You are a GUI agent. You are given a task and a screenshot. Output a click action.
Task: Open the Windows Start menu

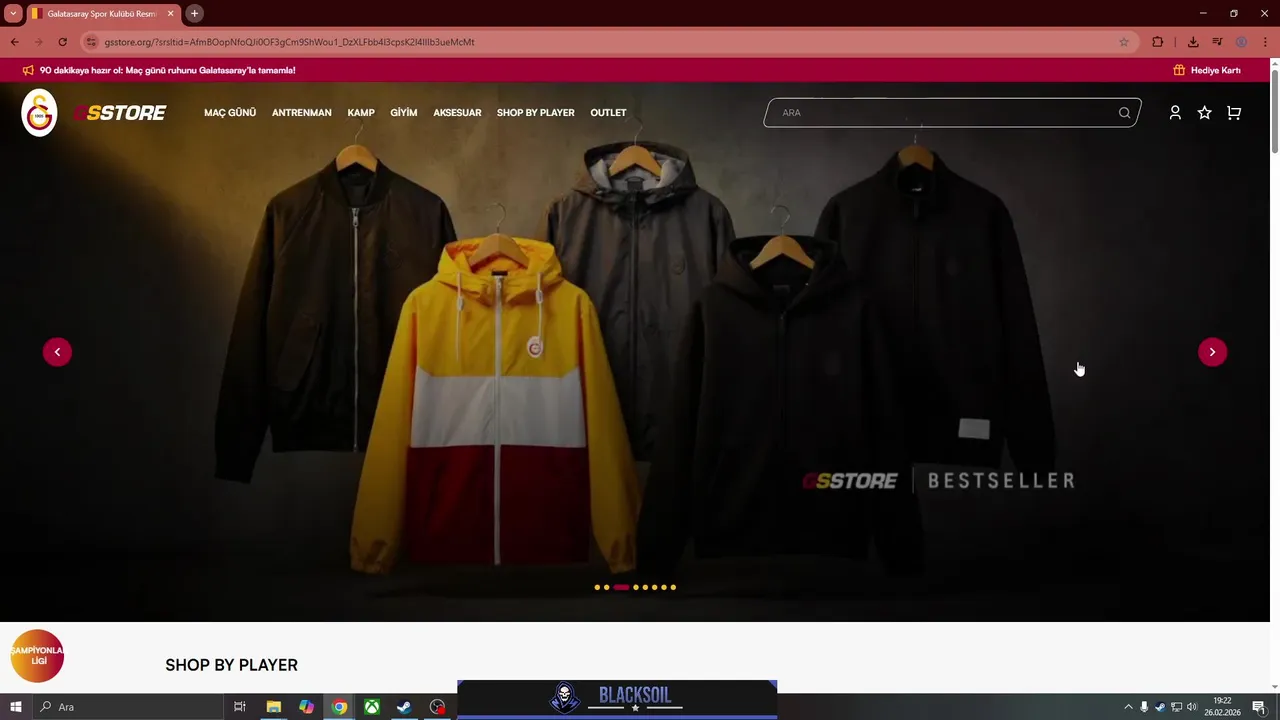(x=15, y=707)
